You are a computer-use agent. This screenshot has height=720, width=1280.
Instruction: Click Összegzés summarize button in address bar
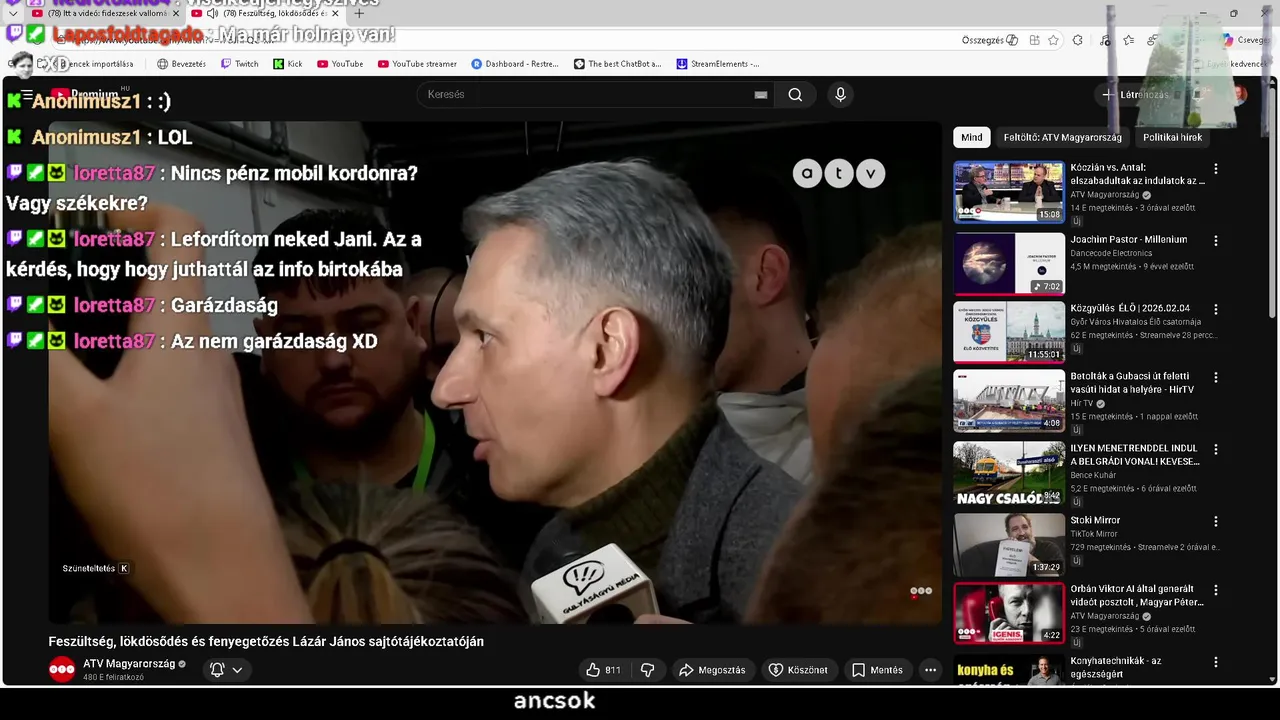coord(989,40)
